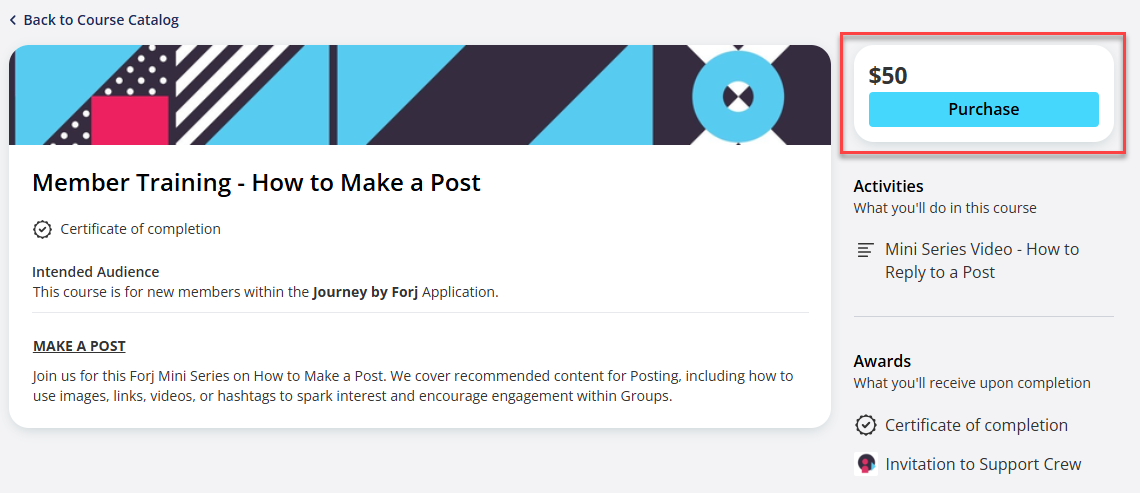Click Certificate of completion text below course title

click(140, 229)
